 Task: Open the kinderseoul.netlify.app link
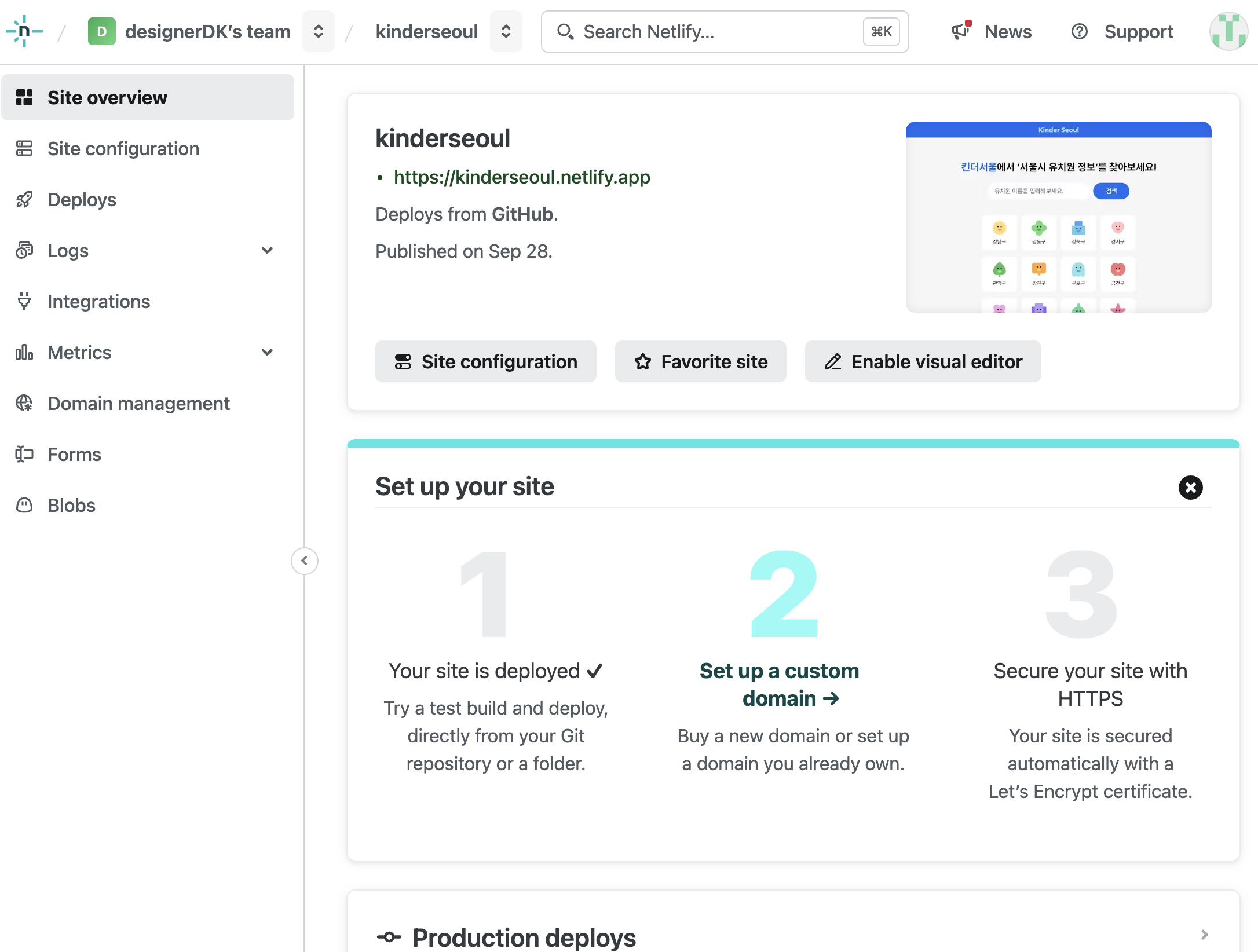(521, 177)
